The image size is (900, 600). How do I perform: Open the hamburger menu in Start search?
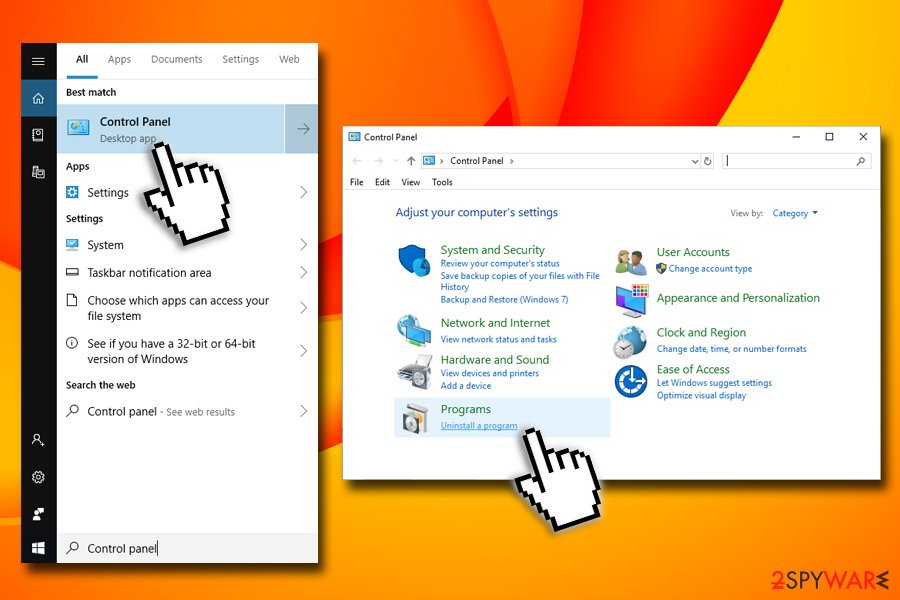(38, 61)
